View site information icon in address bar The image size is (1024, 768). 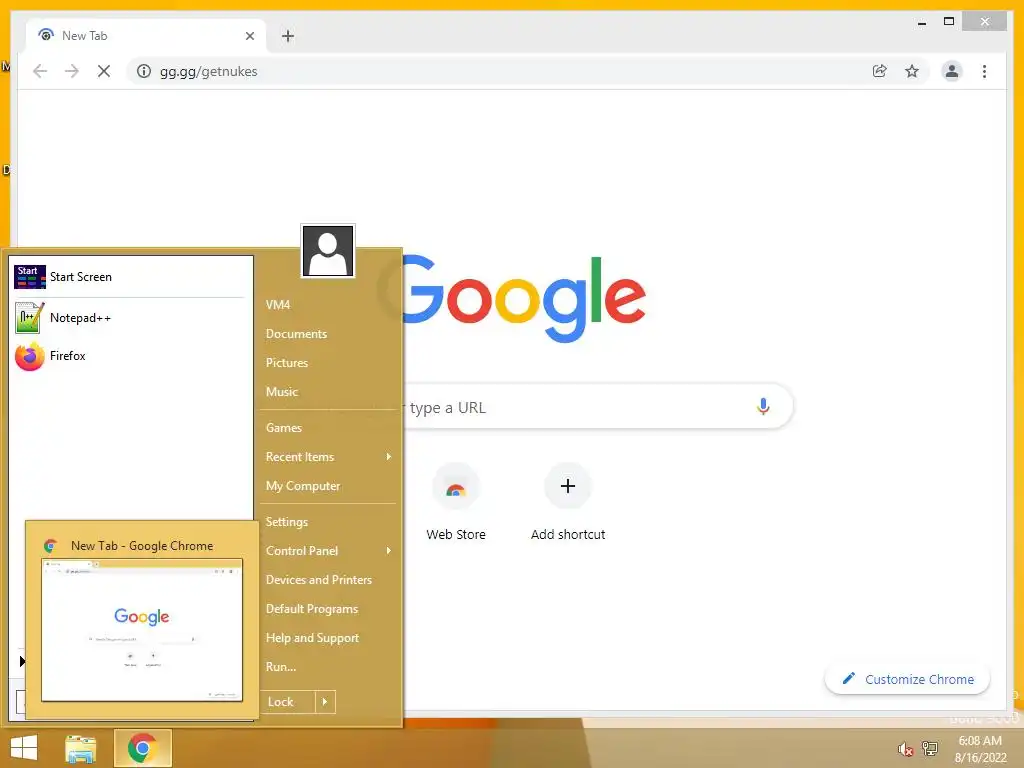pos(144,71)
